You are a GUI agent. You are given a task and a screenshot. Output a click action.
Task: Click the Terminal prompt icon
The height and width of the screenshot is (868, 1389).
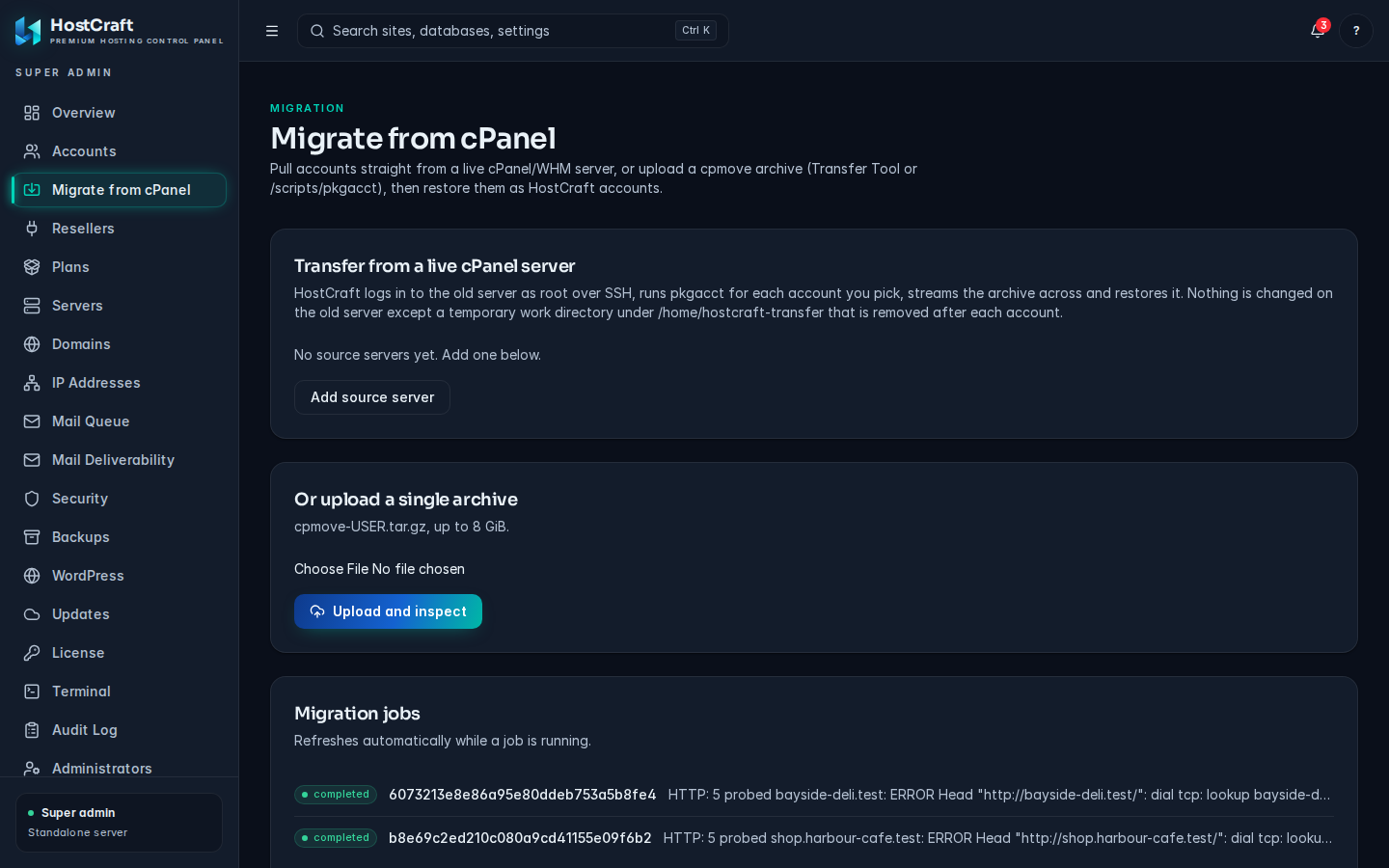click(x=32, y=692)
